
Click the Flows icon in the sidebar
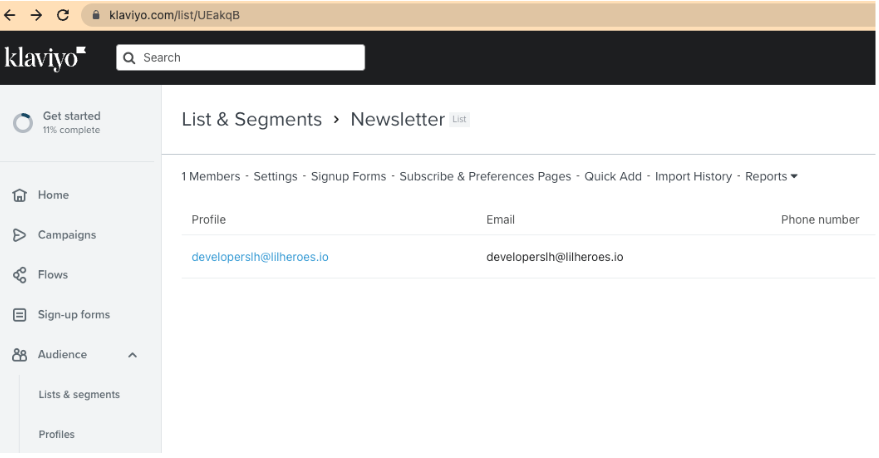(x=19, y=275)
